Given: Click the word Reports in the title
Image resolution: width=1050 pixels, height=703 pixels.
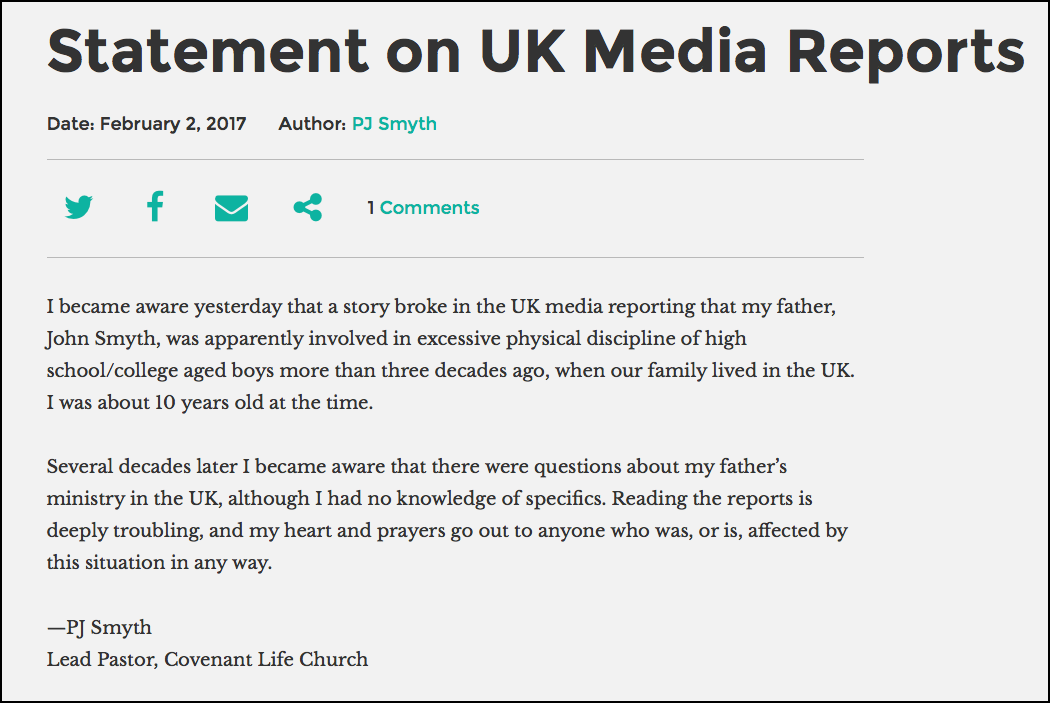Looking at the screenshot, I should pos(906,54).
